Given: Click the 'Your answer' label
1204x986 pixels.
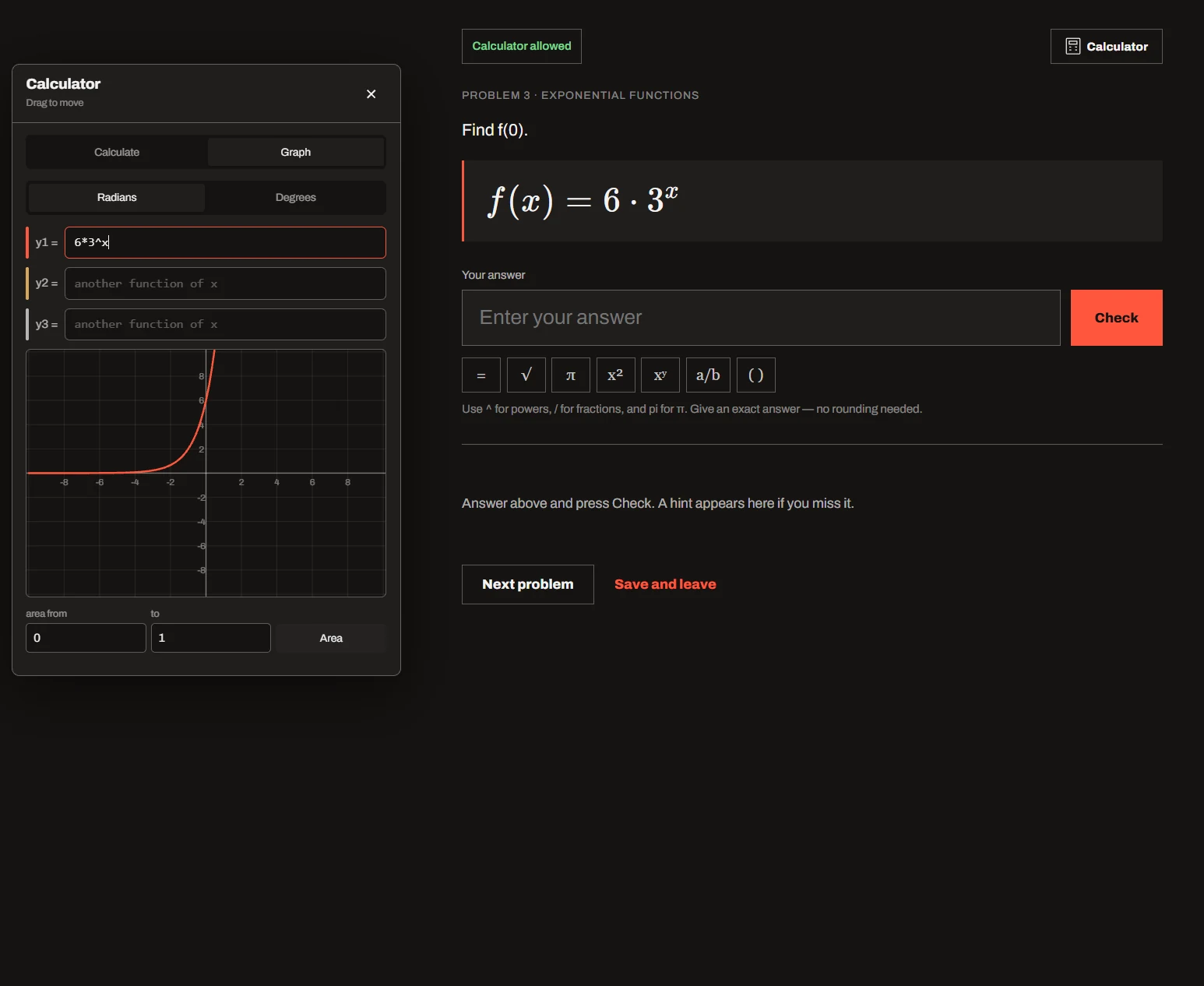Looking at the screenshot, I should (493, 275).
